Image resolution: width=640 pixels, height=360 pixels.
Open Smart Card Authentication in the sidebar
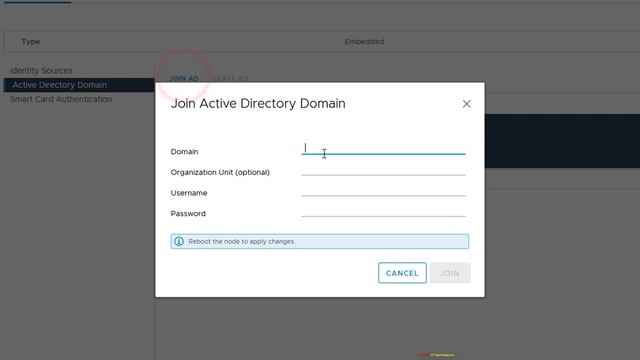click(x=61, y=99)
